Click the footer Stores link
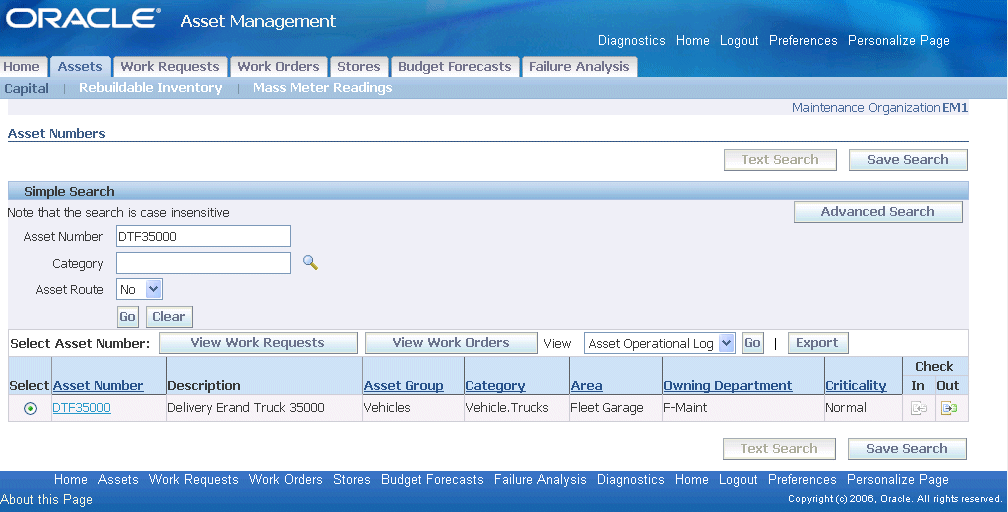 (352, 479)
